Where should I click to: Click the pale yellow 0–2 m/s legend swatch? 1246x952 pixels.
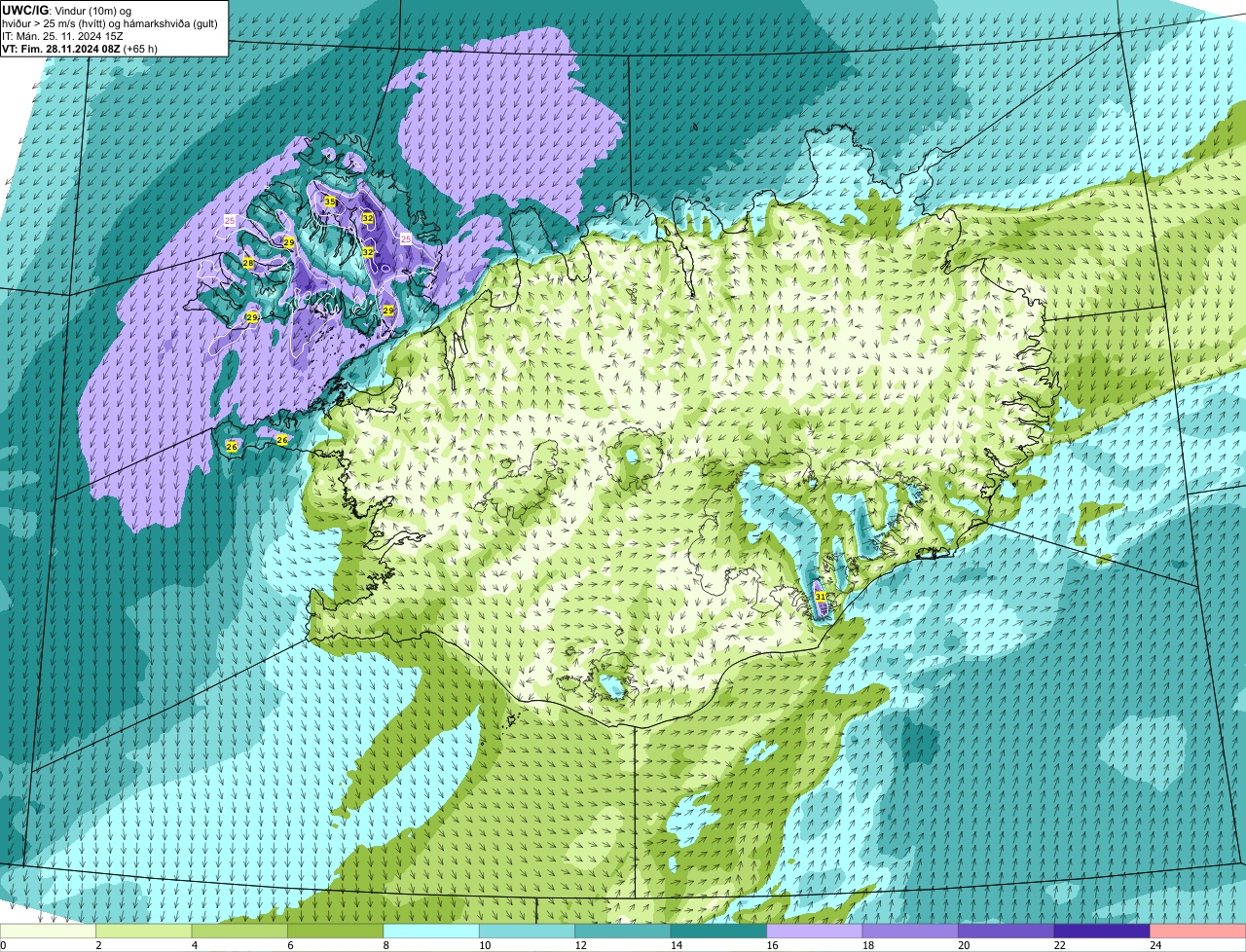click(x=50, y=932)
